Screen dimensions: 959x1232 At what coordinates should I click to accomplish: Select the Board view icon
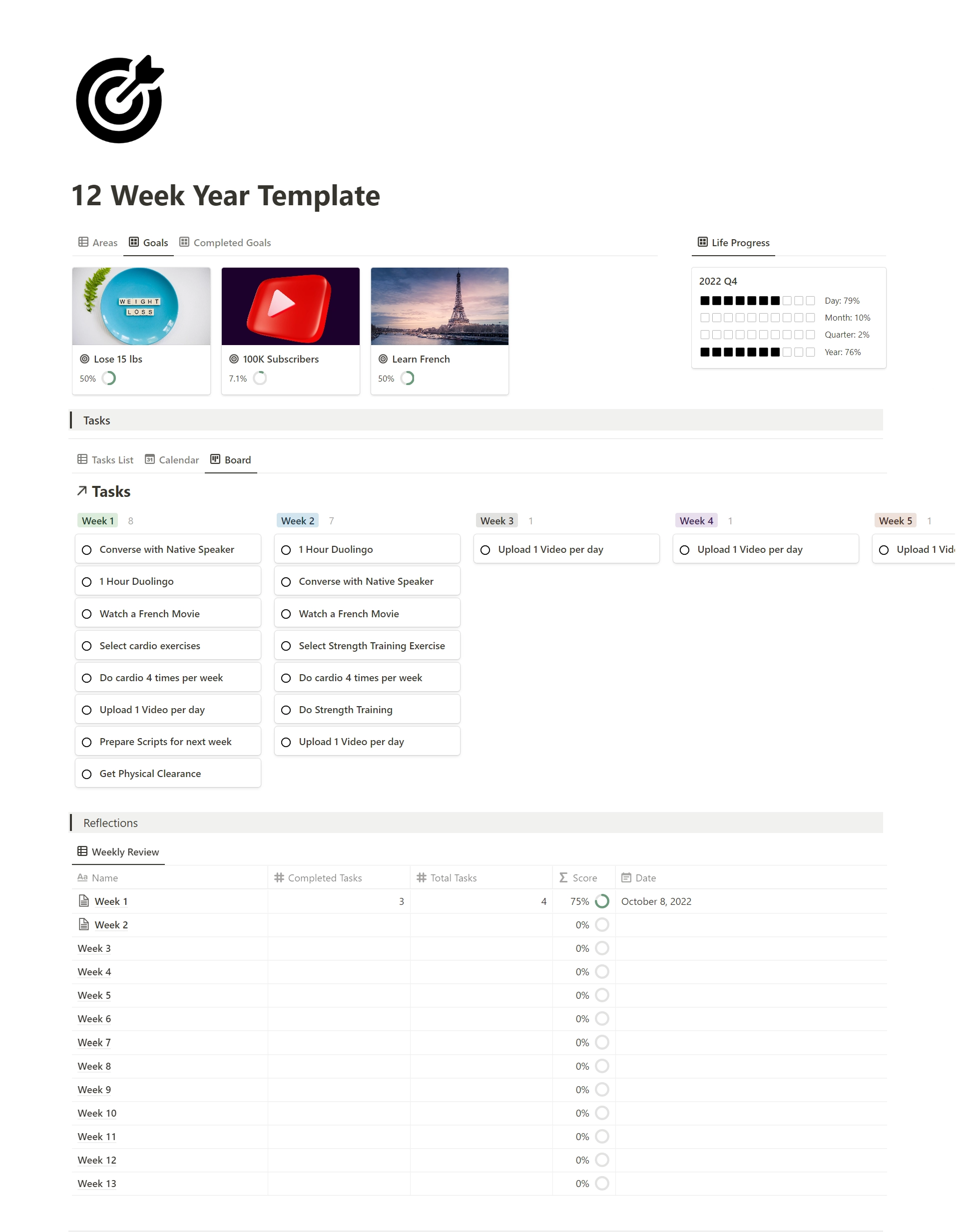pos(213,459)
